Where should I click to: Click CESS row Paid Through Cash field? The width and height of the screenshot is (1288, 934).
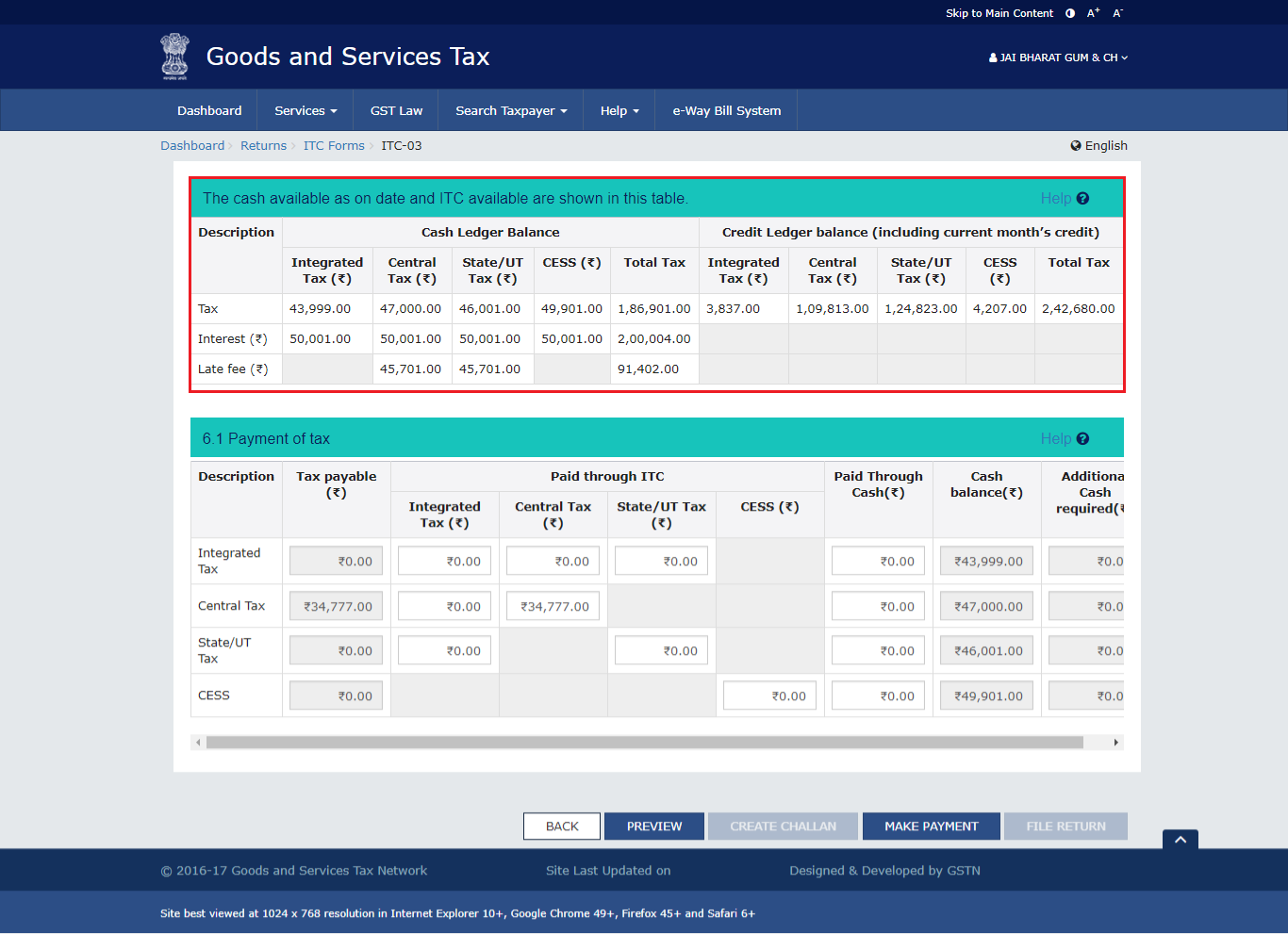point(878,696)
